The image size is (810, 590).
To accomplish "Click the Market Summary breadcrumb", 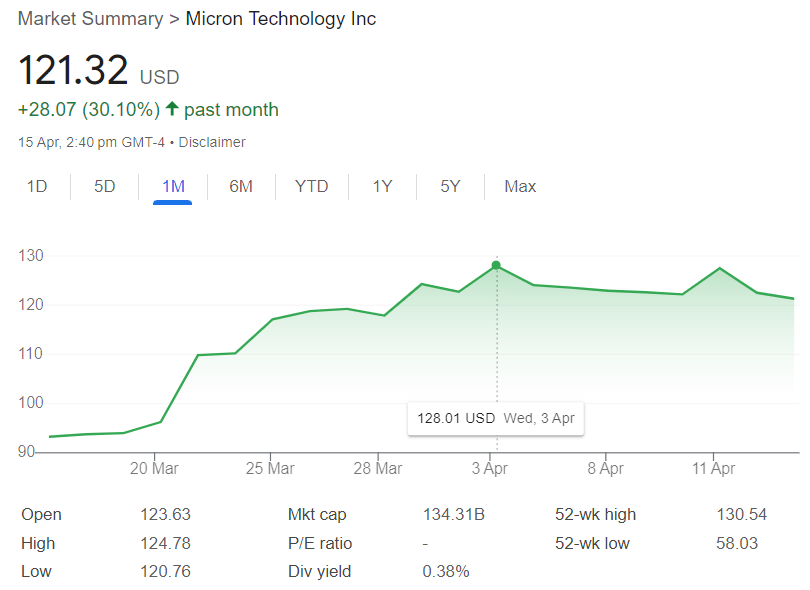I will tap(90, 19).
